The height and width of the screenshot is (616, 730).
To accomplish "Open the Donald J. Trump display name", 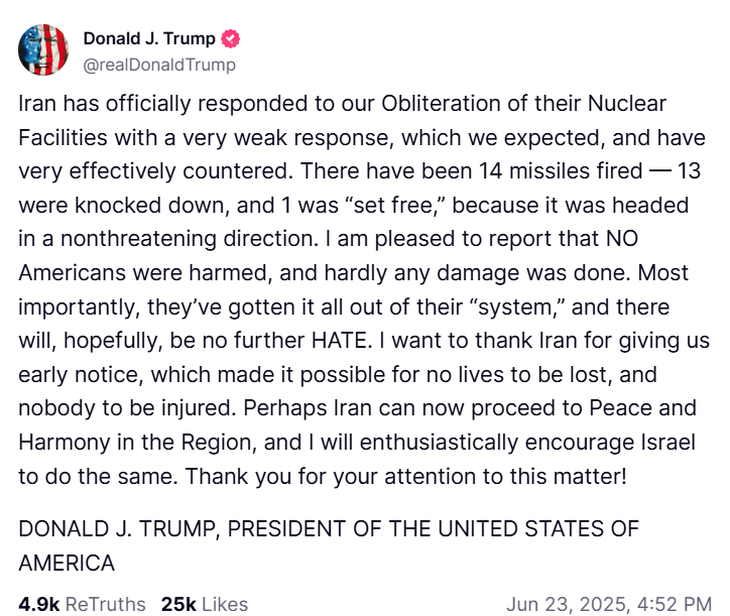I will 149,39.
